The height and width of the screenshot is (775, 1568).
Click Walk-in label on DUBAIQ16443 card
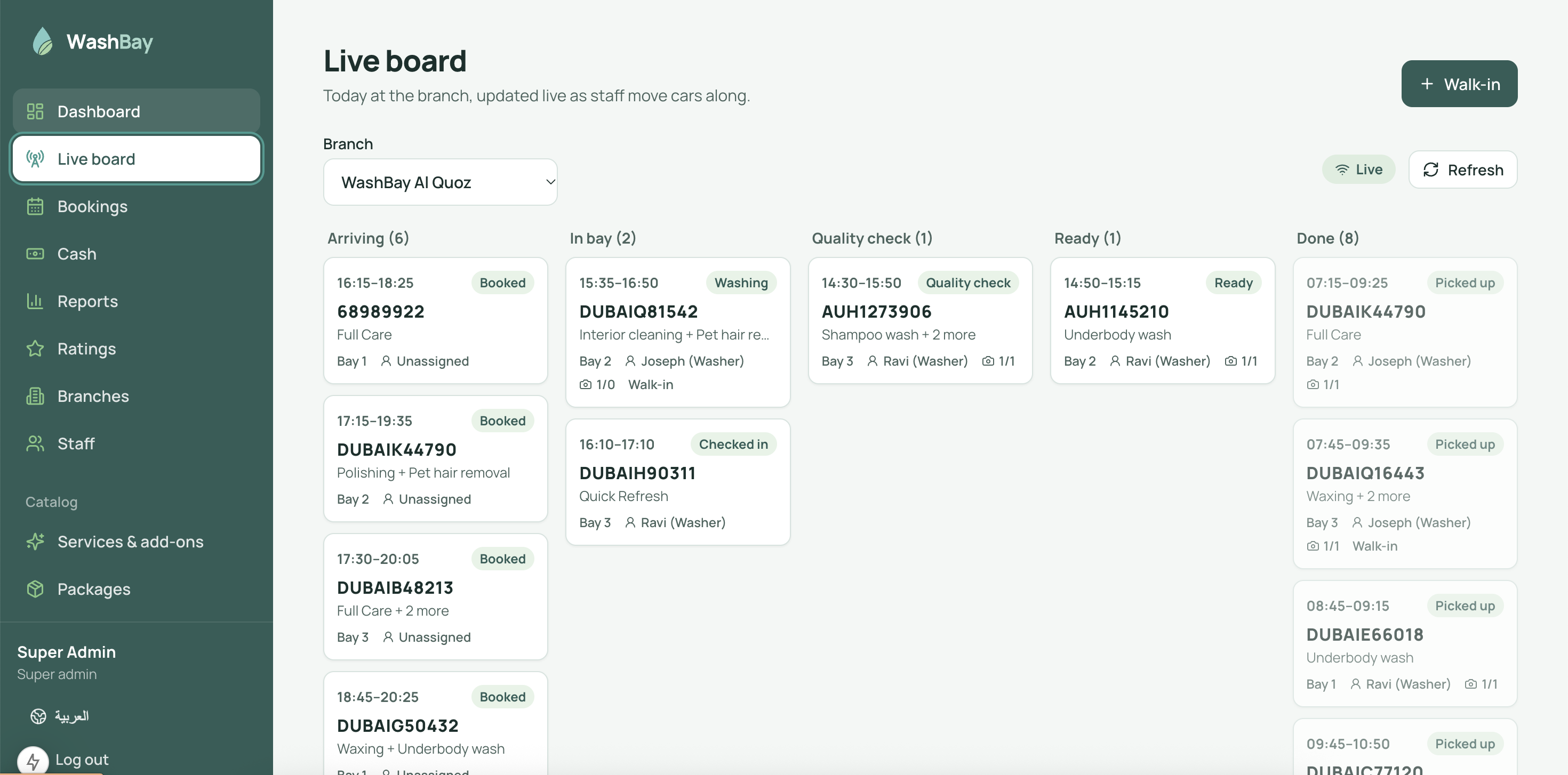click(1374, 546)
